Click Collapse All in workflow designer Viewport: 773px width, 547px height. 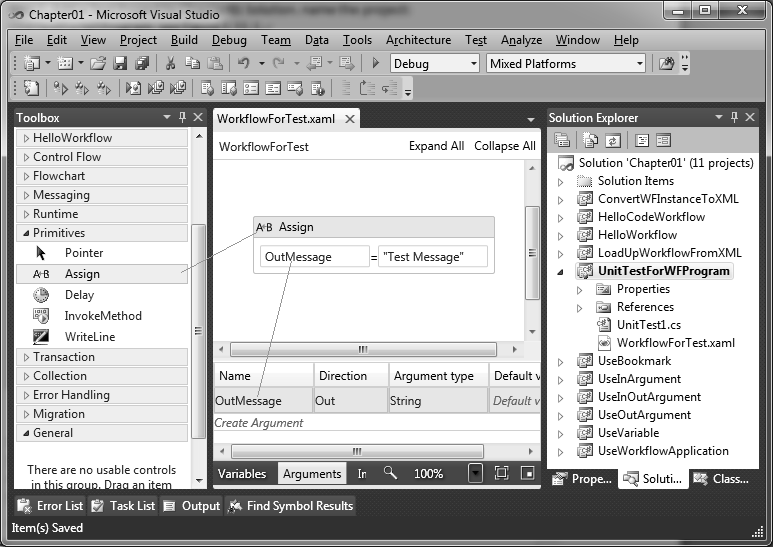[x=505, y=146]
